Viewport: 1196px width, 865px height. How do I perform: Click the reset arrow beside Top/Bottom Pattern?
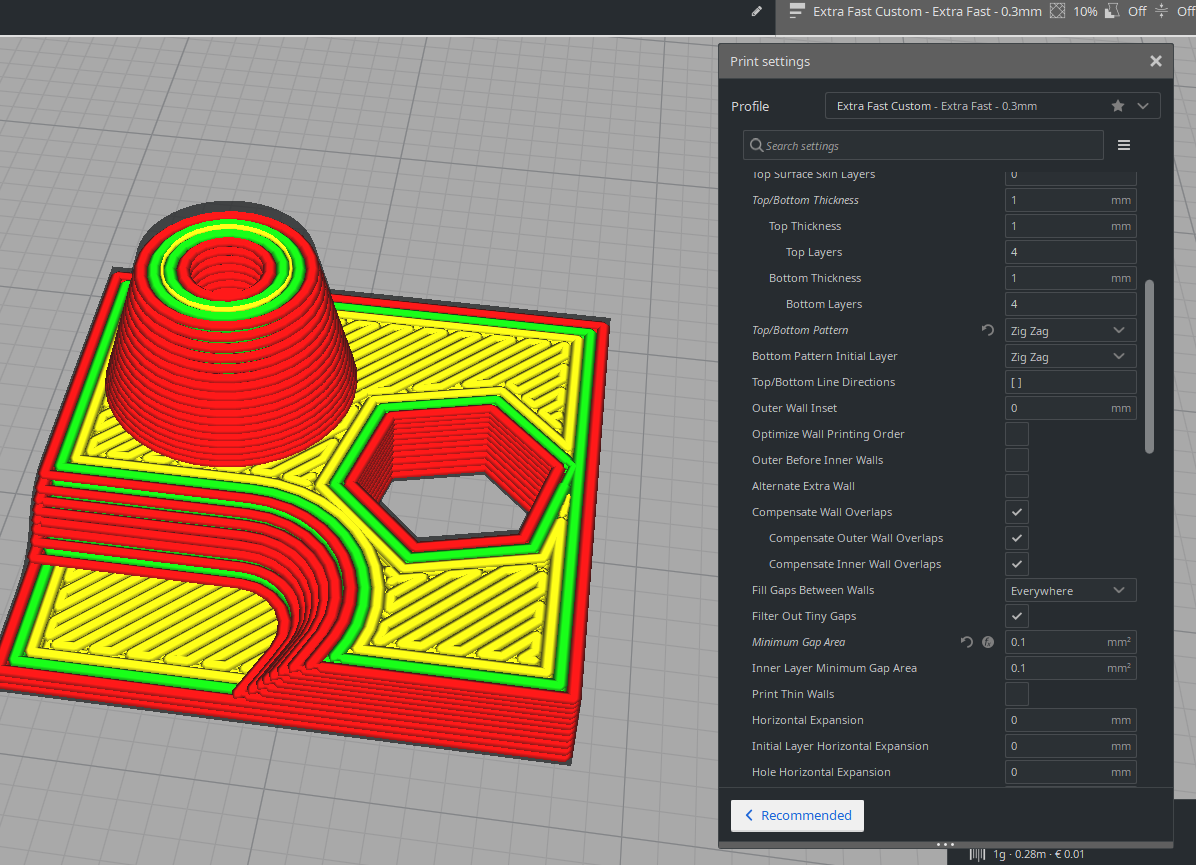[x=987, y=330]
